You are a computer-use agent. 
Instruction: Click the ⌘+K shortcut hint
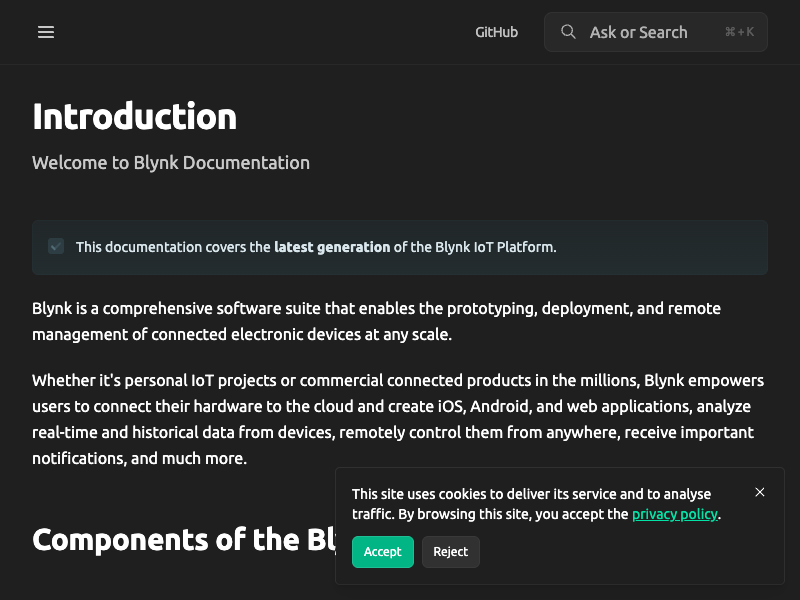tap(739, 32)
